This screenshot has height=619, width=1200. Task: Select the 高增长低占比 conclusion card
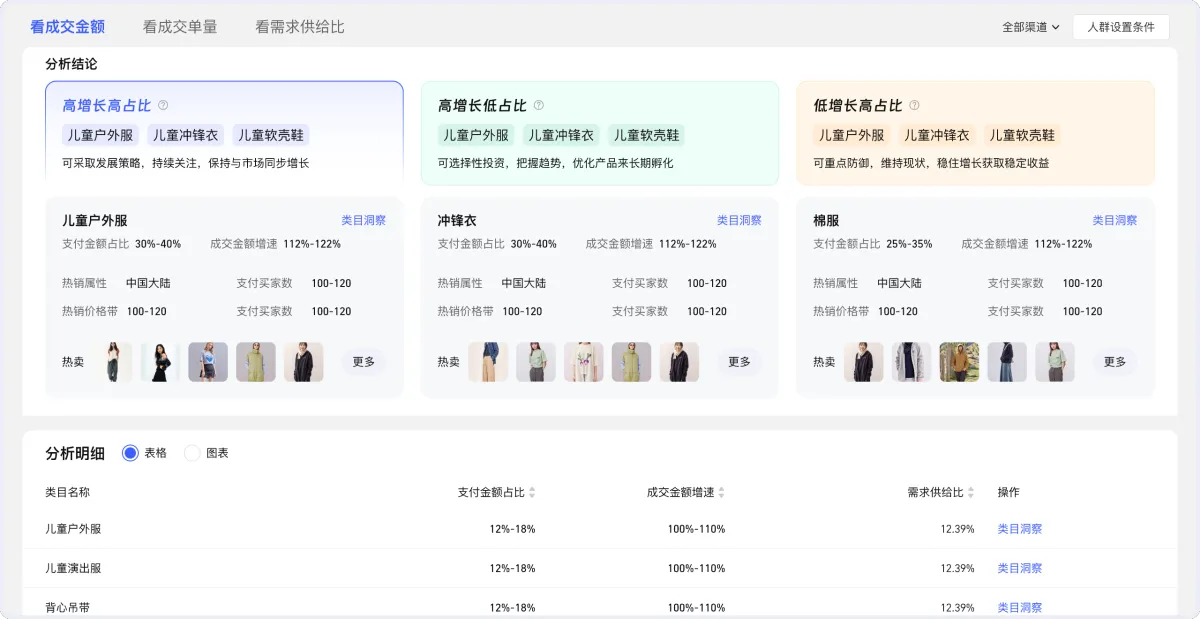(x=600, y=133)
